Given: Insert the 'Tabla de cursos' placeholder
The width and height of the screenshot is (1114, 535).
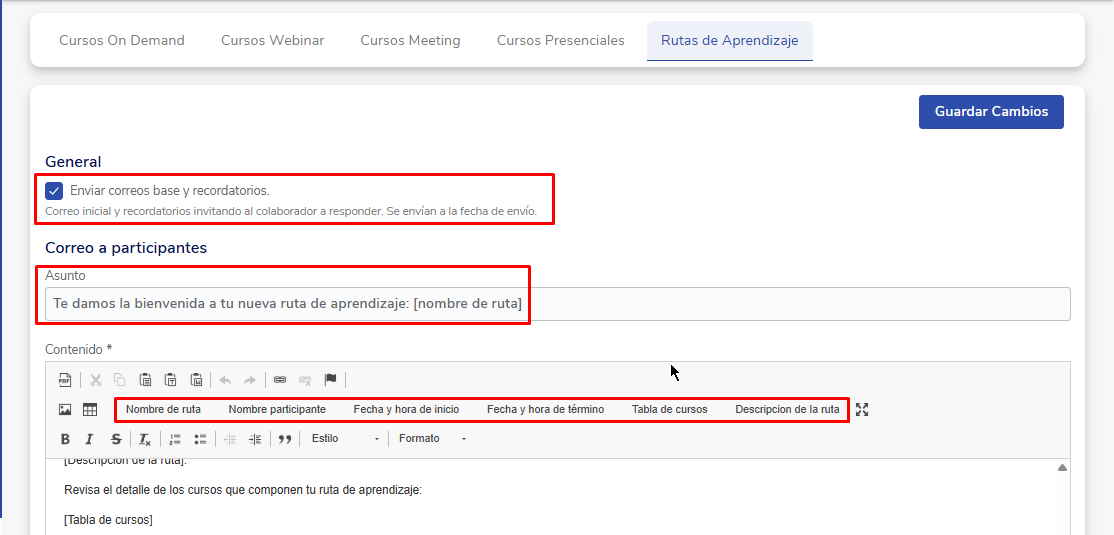Looking at the screenshot, I should coord(669,410).
